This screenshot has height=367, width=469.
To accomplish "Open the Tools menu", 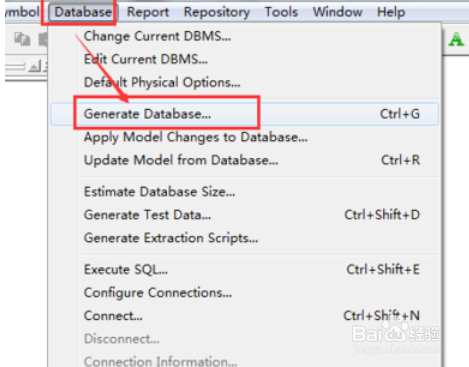I will (x=281, y=12).
